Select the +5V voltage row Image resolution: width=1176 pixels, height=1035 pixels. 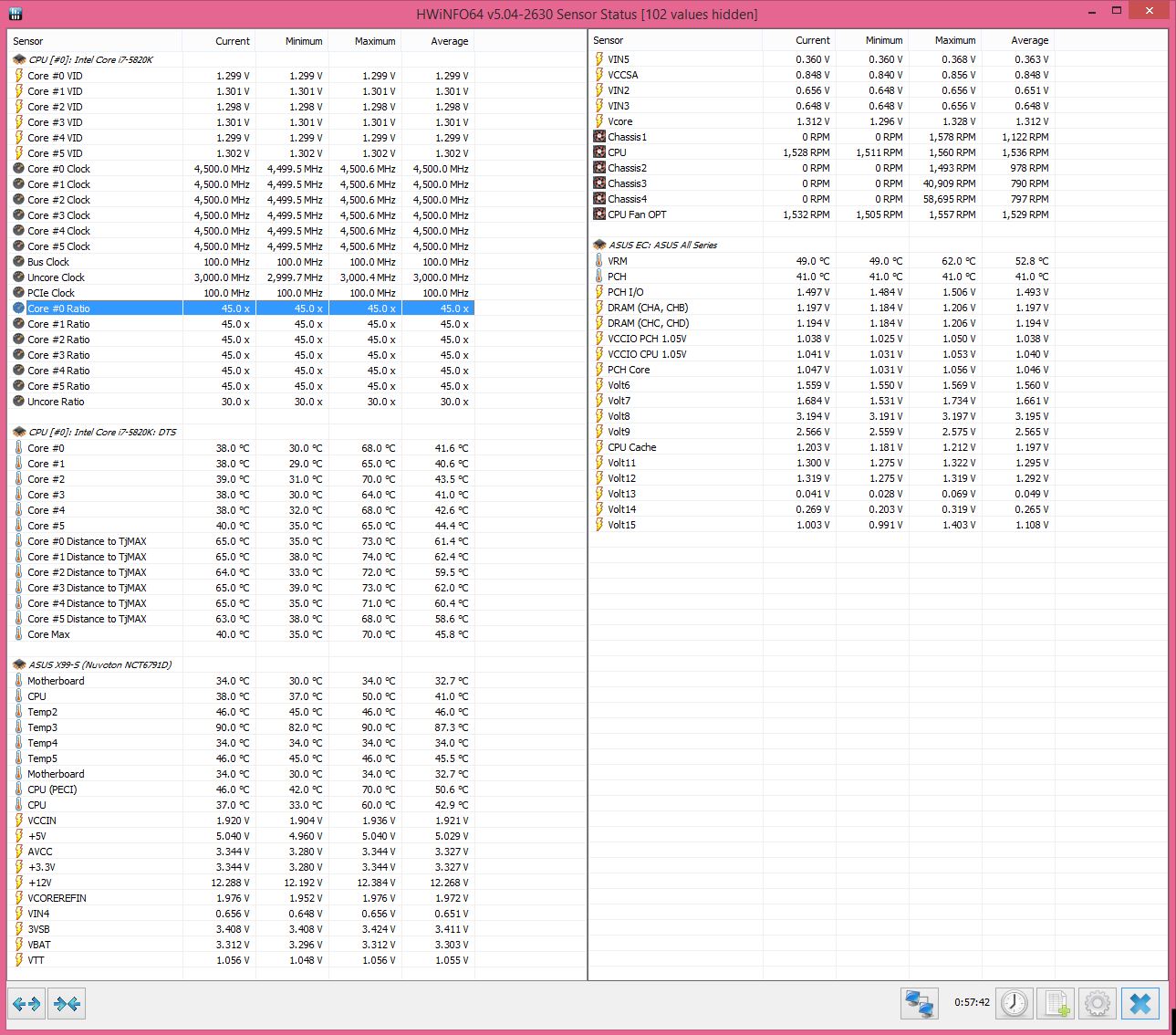point(243,836)
